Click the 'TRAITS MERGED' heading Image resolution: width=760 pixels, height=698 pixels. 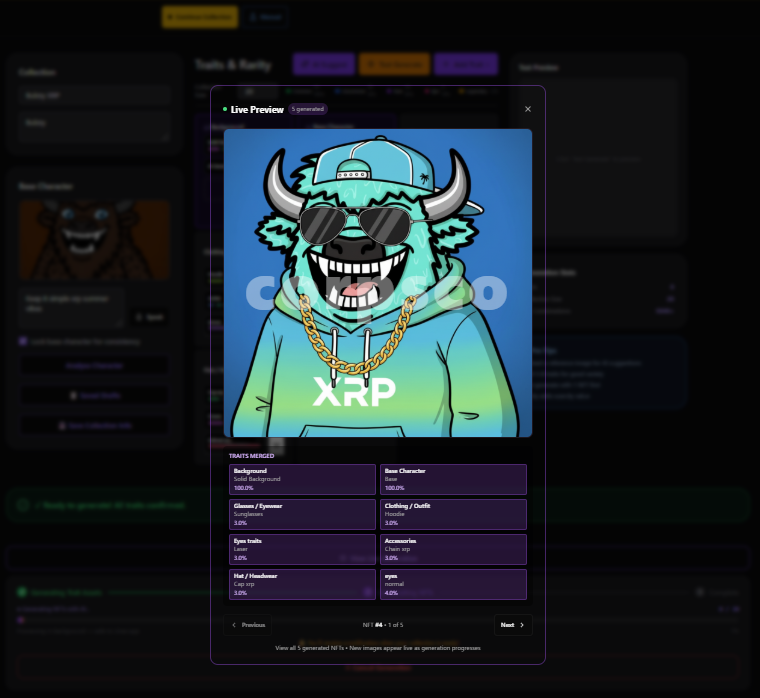(x=252, y=456)
